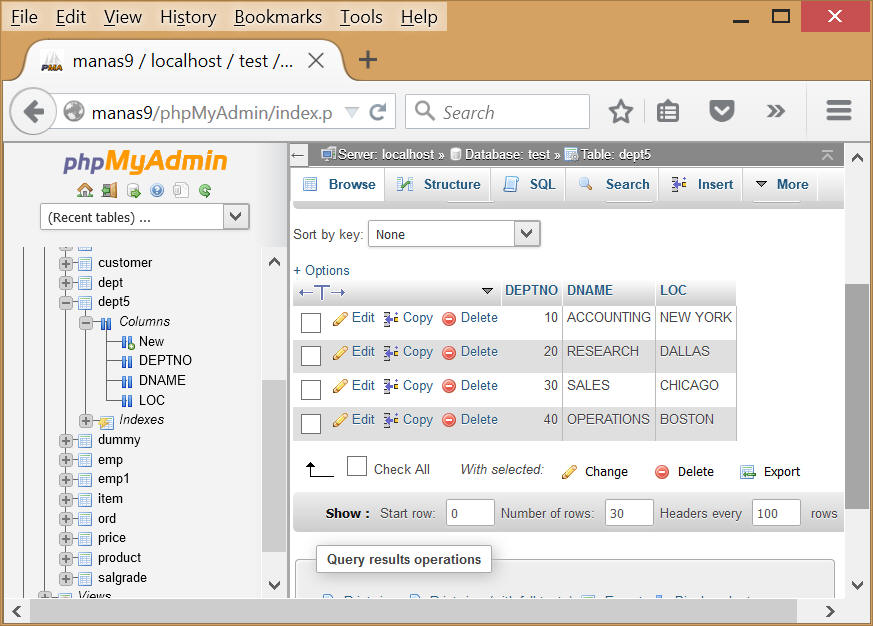Open the Tools menu
This screenshot has width=873, height=626.
pos(361,17)
